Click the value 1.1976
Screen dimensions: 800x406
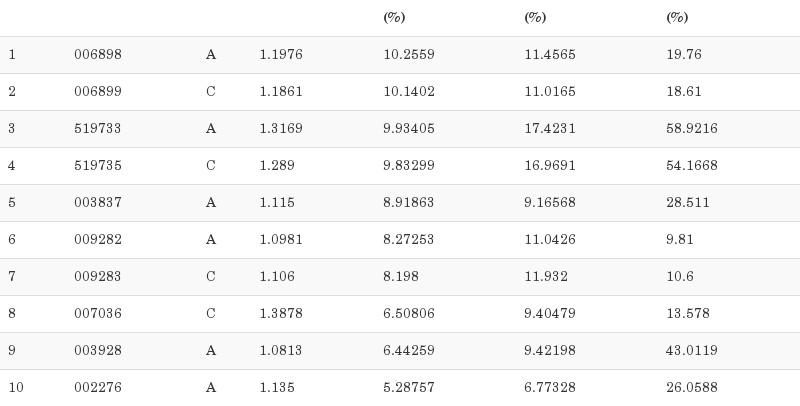[281, 55]
